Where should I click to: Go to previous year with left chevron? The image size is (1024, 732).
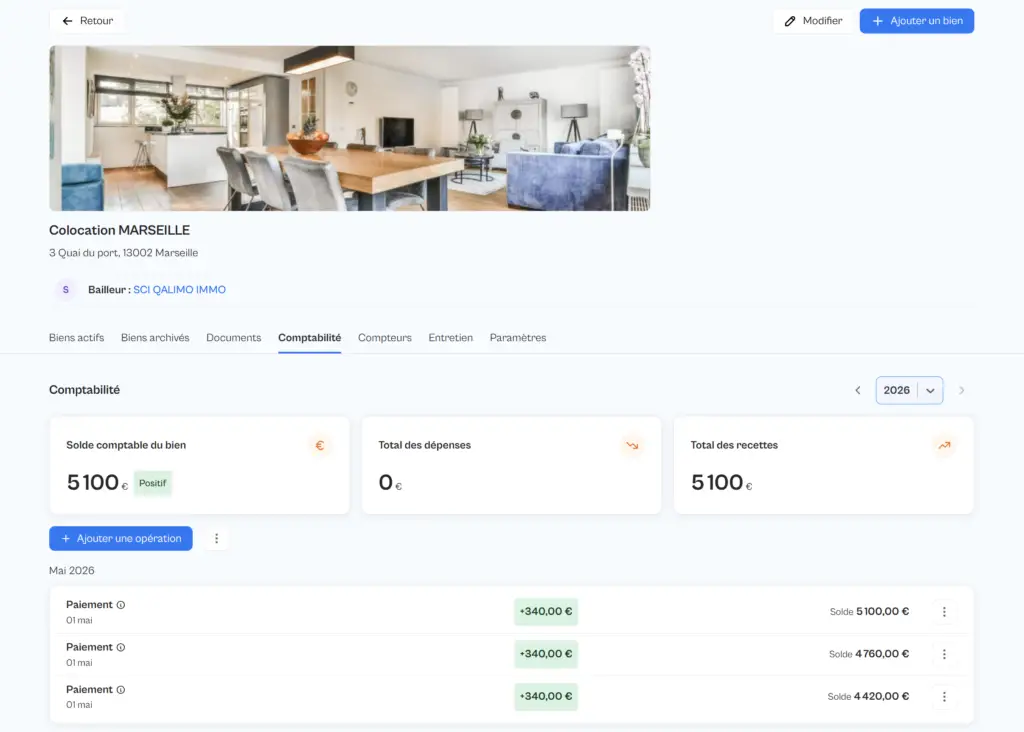point(857,390)
